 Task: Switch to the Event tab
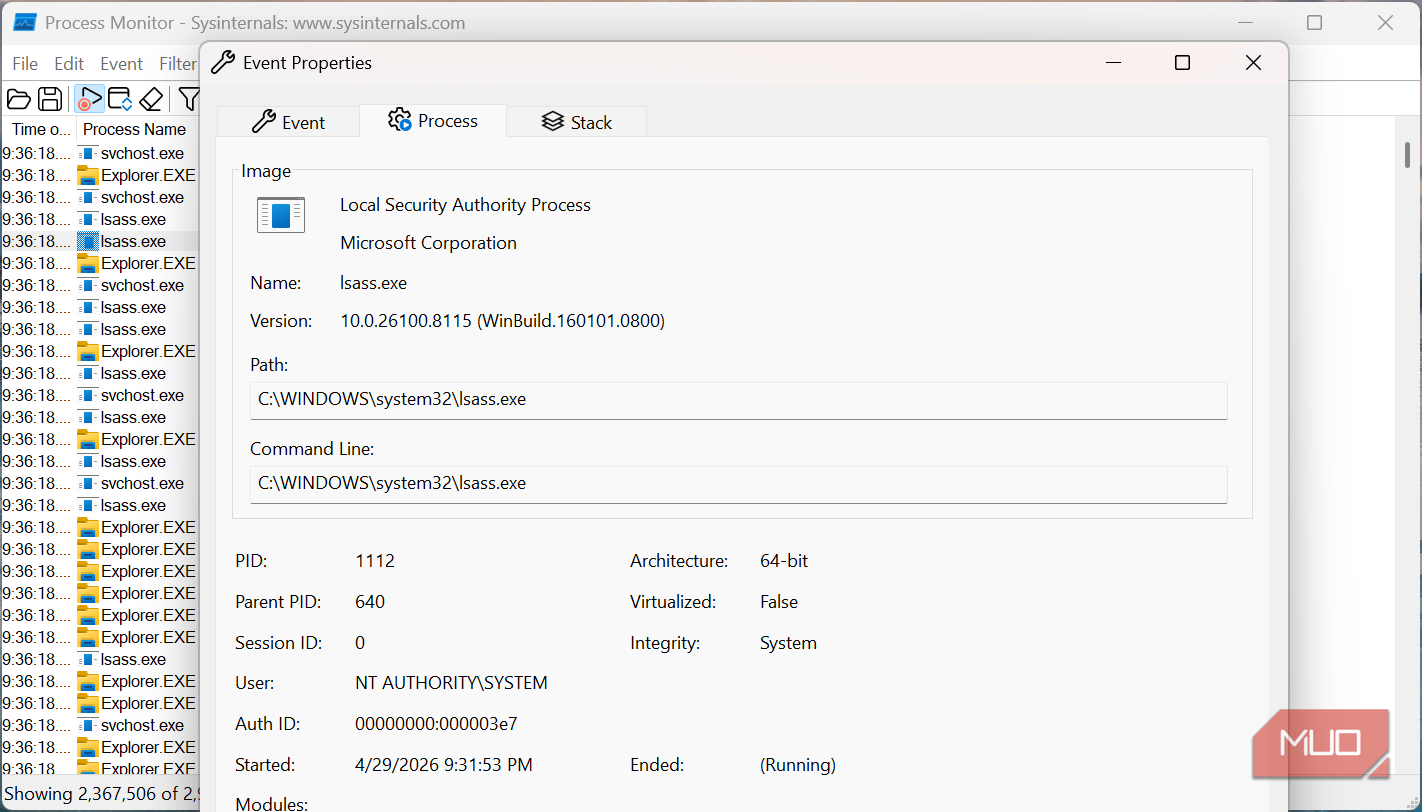click(x=288, y=122)
